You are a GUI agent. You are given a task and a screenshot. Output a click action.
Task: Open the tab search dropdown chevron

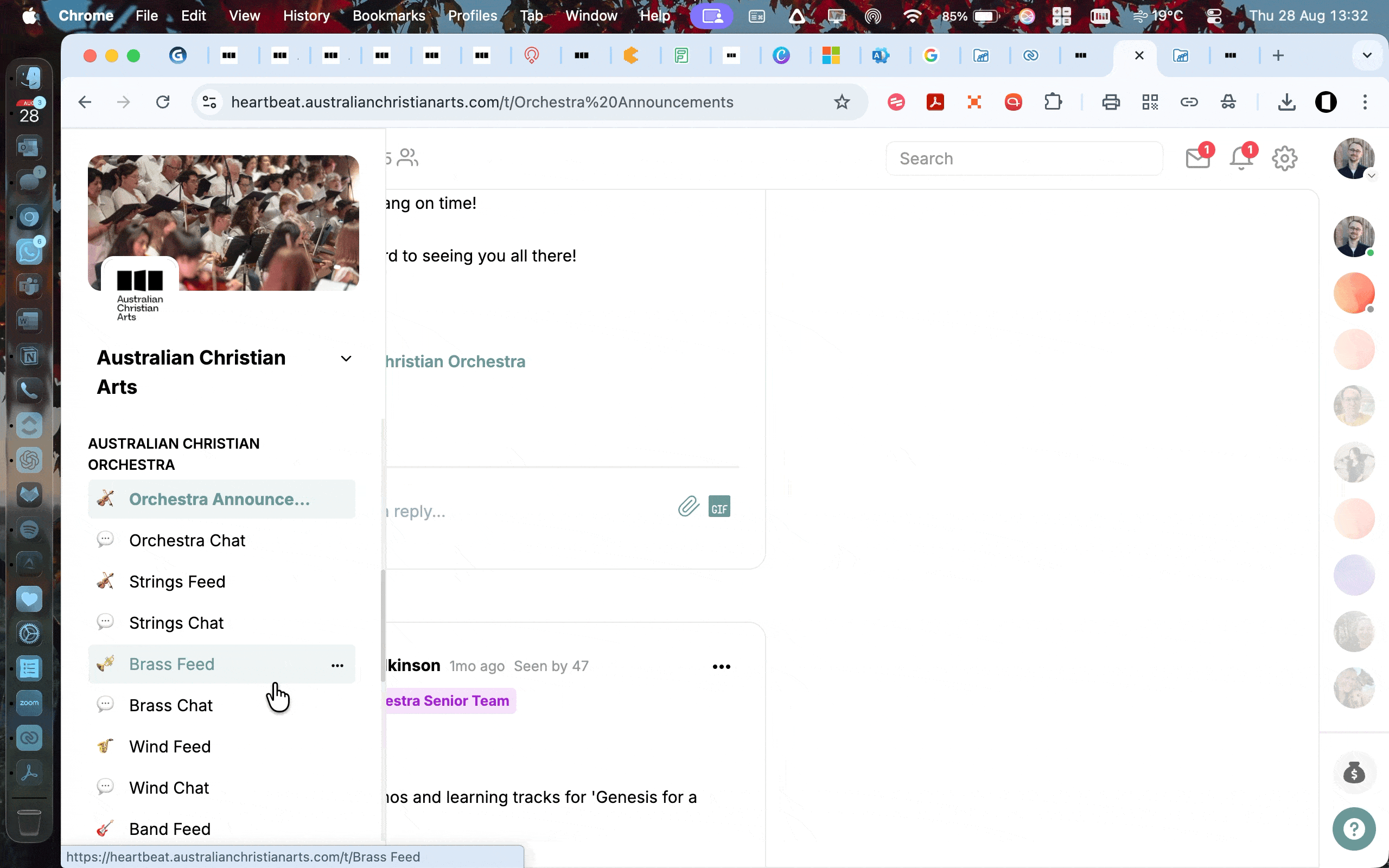pyautogui.click(x=1367, y=55)
